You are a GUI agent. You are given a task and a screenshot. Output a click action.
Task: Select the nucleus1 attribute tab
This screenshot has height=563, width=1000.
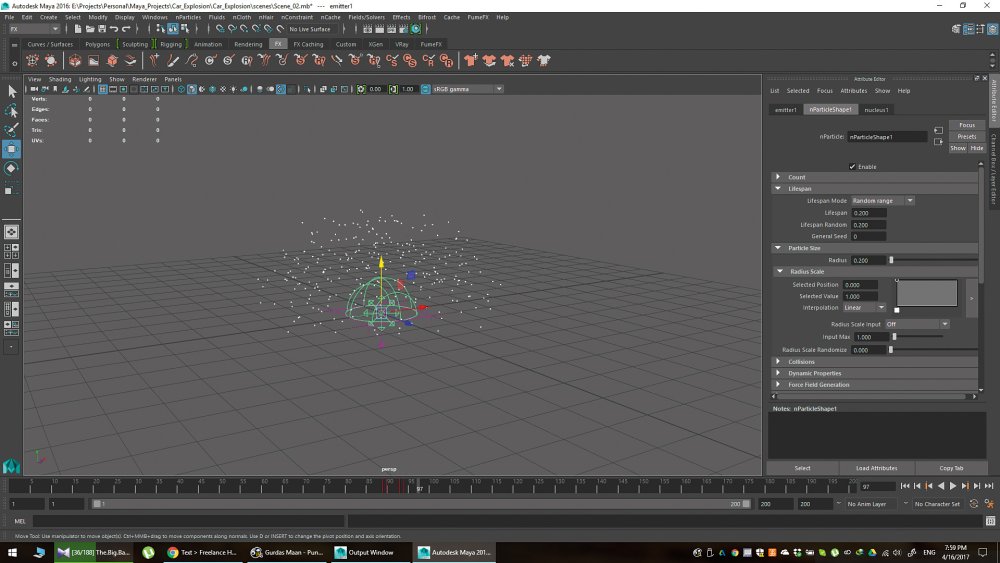tap(876, 110)
